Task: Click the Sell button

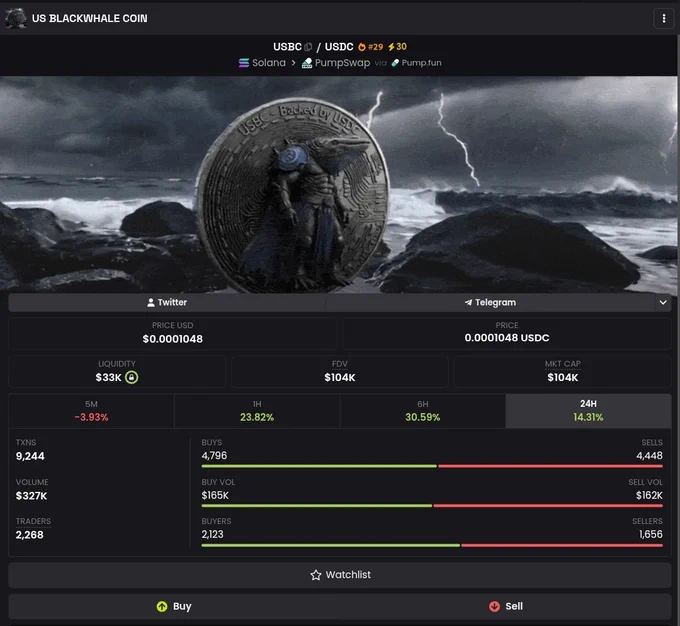Action: [x=506, y=606]
